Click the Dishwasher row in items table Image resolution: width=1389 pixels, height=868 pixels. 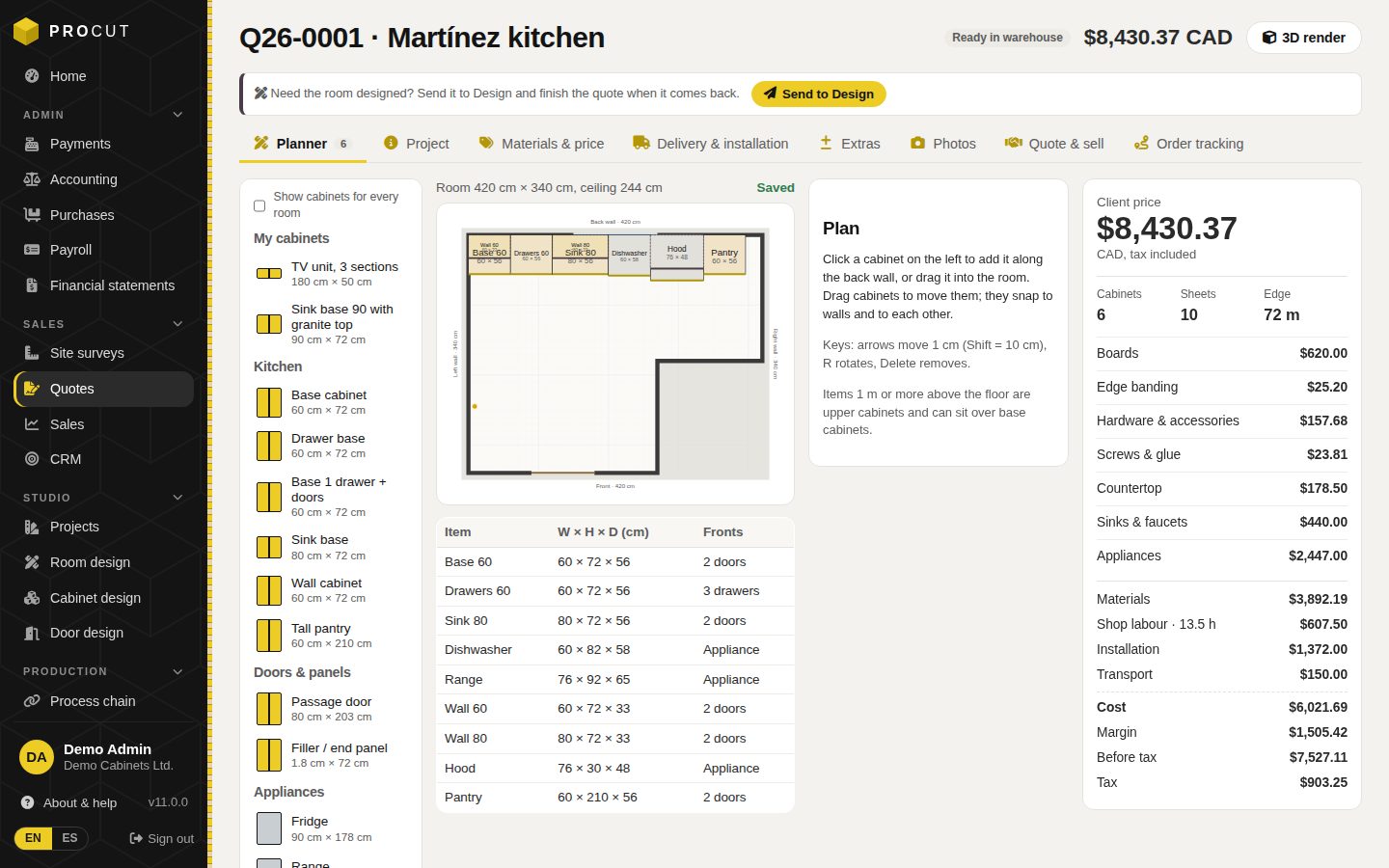[615, 650]
